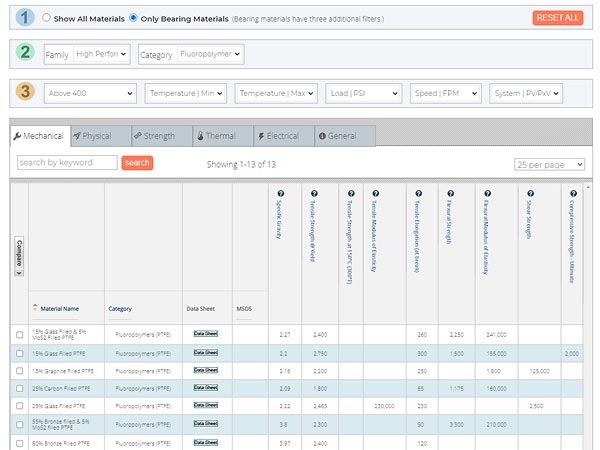Check the 55% Bronze filled & 5% MoS2 row
The image size is (600, 450).
(20, 425)
